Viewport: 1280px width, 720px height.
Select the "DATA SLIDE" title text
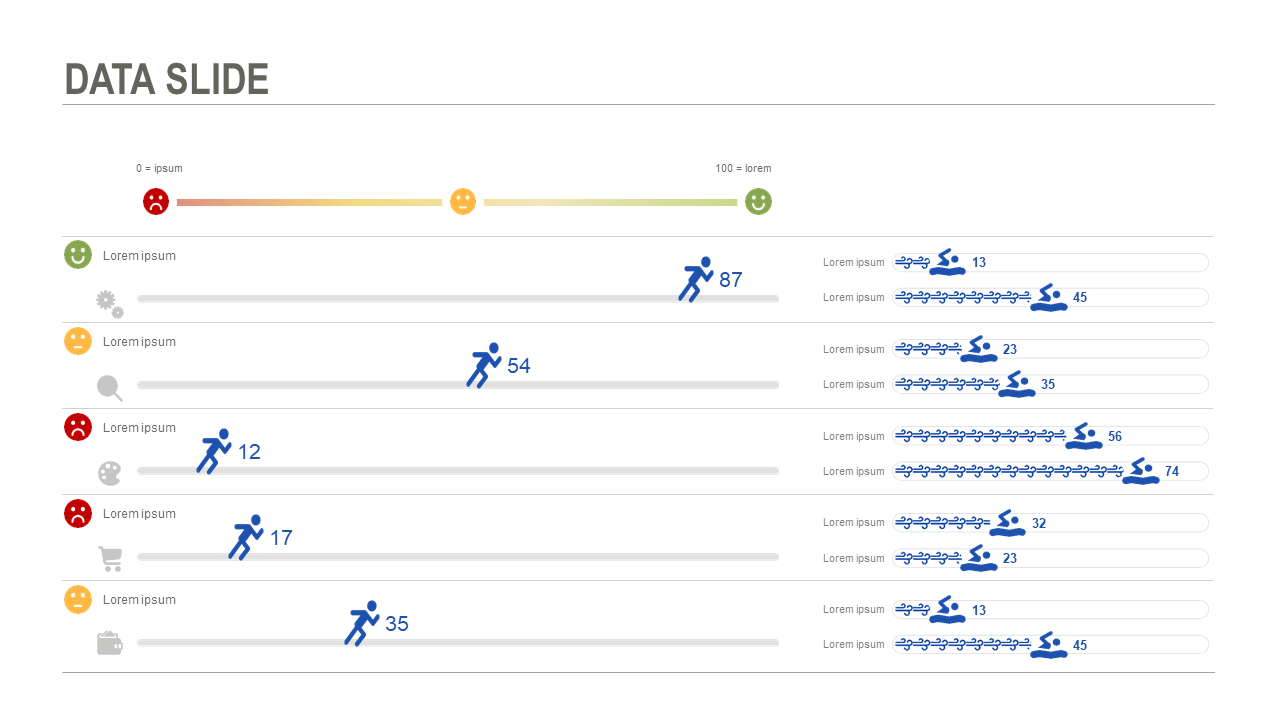point(167,80)
